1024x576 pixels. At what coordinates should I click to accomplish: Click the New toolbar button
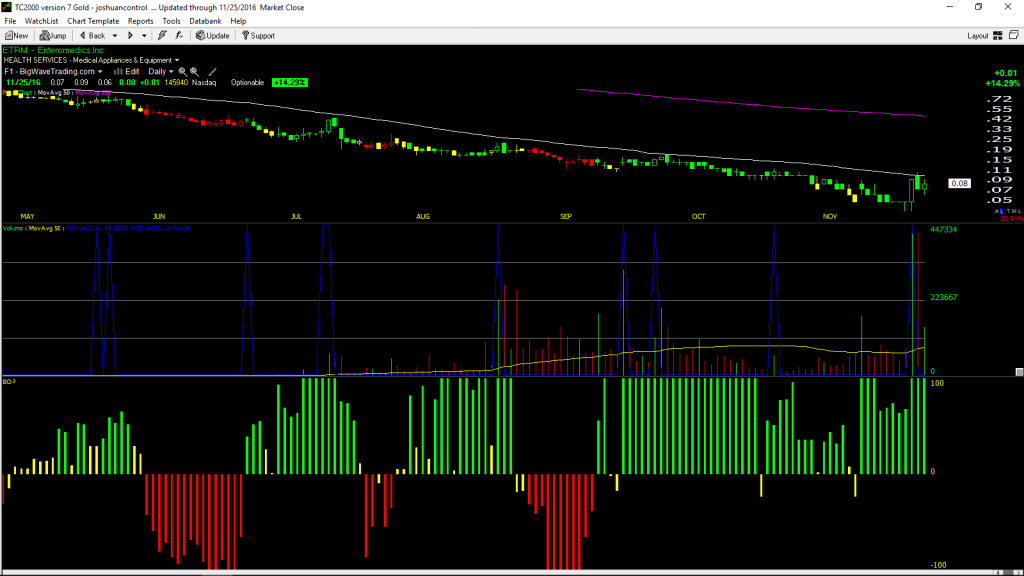17,36
